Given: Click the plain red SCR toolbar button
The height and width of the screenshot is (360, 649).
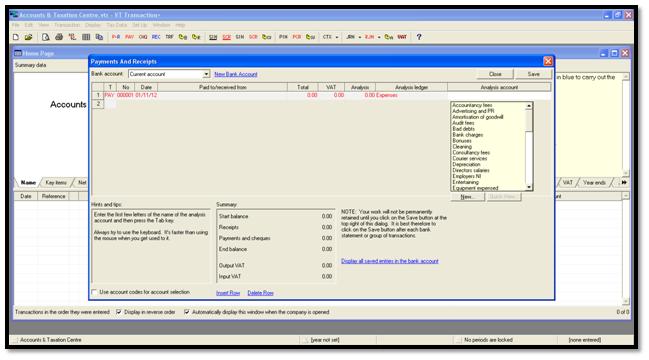Looking at the screenshot, I should pos(253,37).
